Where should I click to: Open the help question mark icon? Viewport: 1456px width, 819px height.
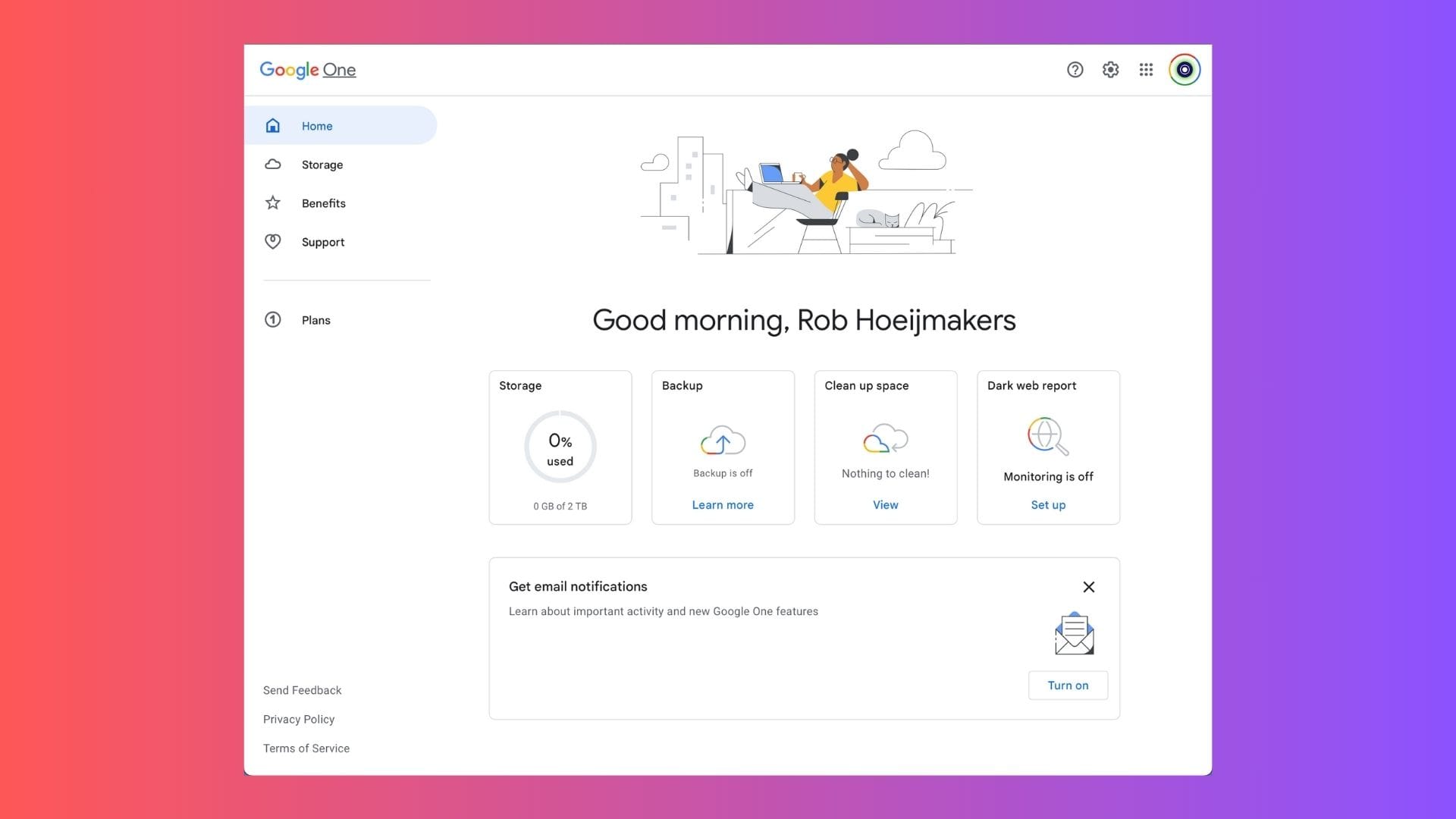1075,70
